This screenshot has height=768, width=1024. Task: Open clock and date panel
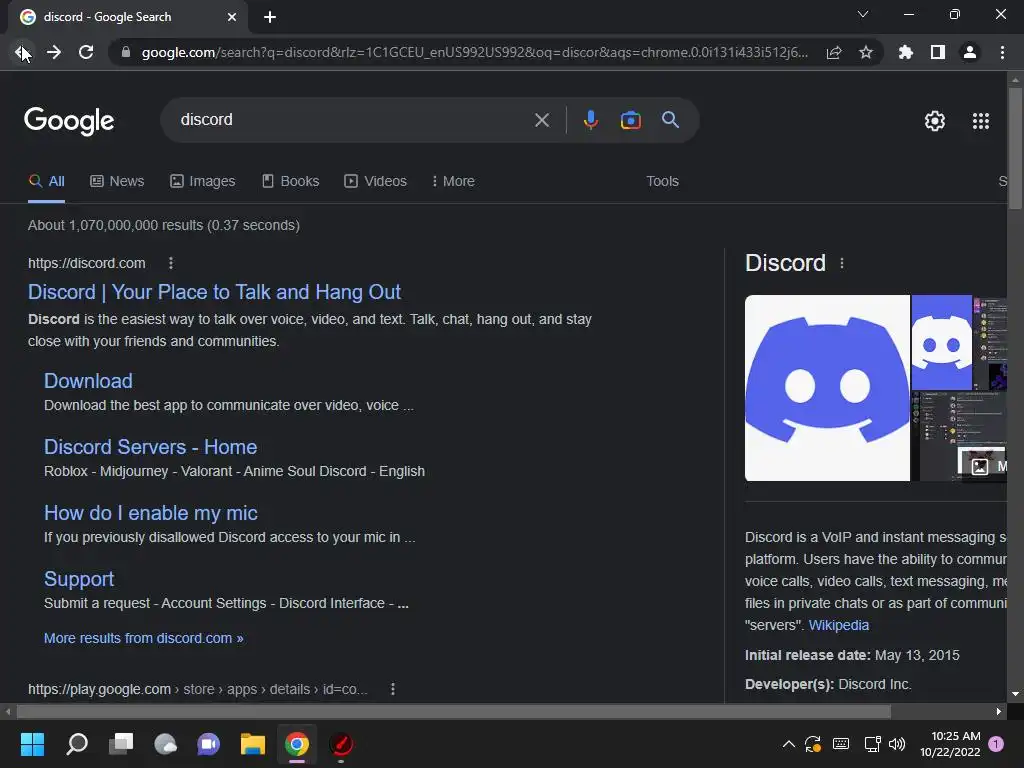click(950, 744)
